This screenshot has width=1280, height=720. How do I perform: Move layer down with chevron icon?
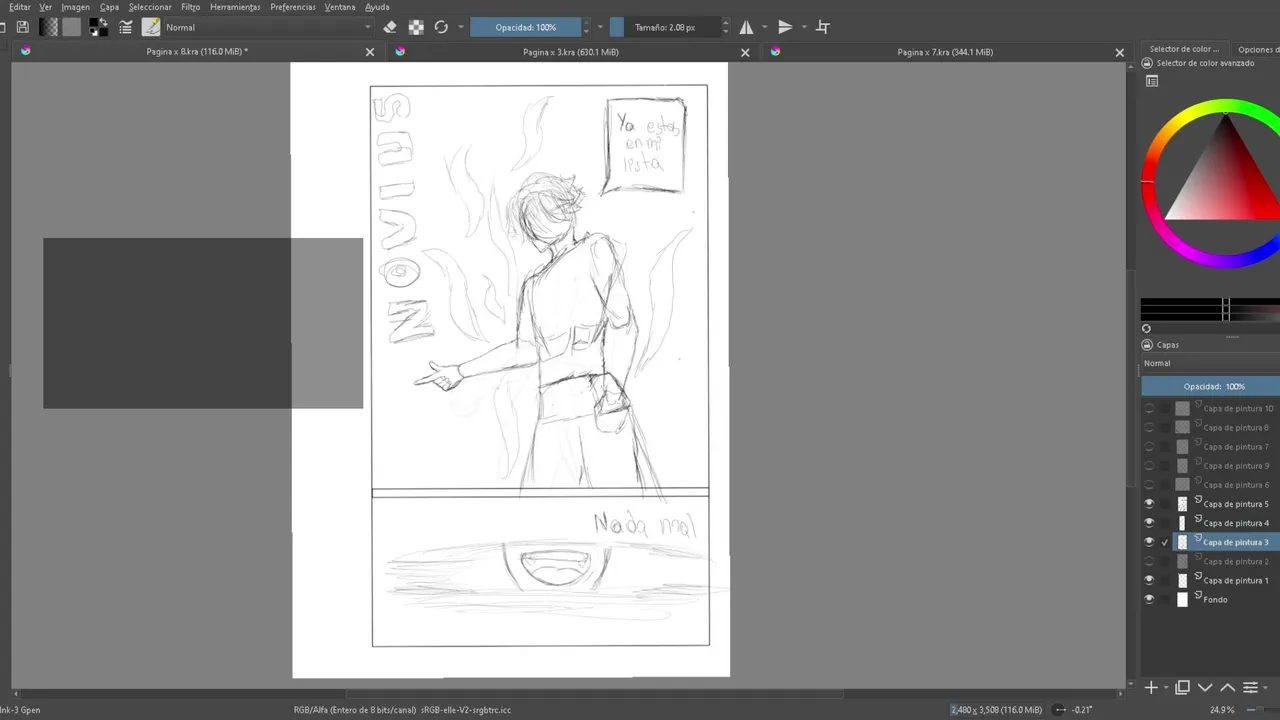(1205, 688)
